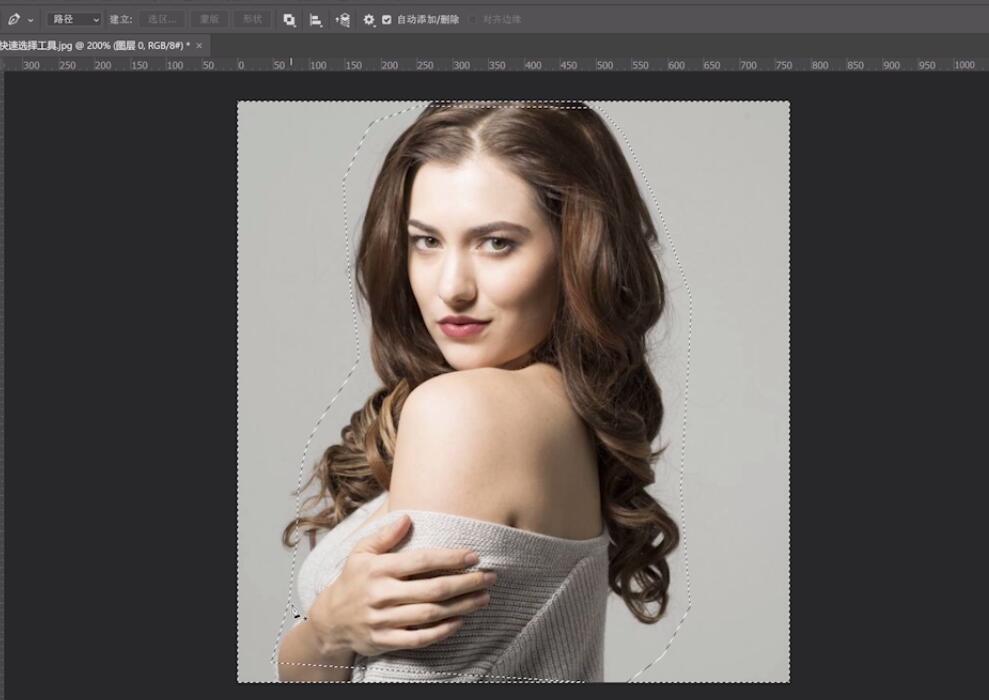
Task: Close the 快速选择工具.jpg document tab
Action: [199, 45]
